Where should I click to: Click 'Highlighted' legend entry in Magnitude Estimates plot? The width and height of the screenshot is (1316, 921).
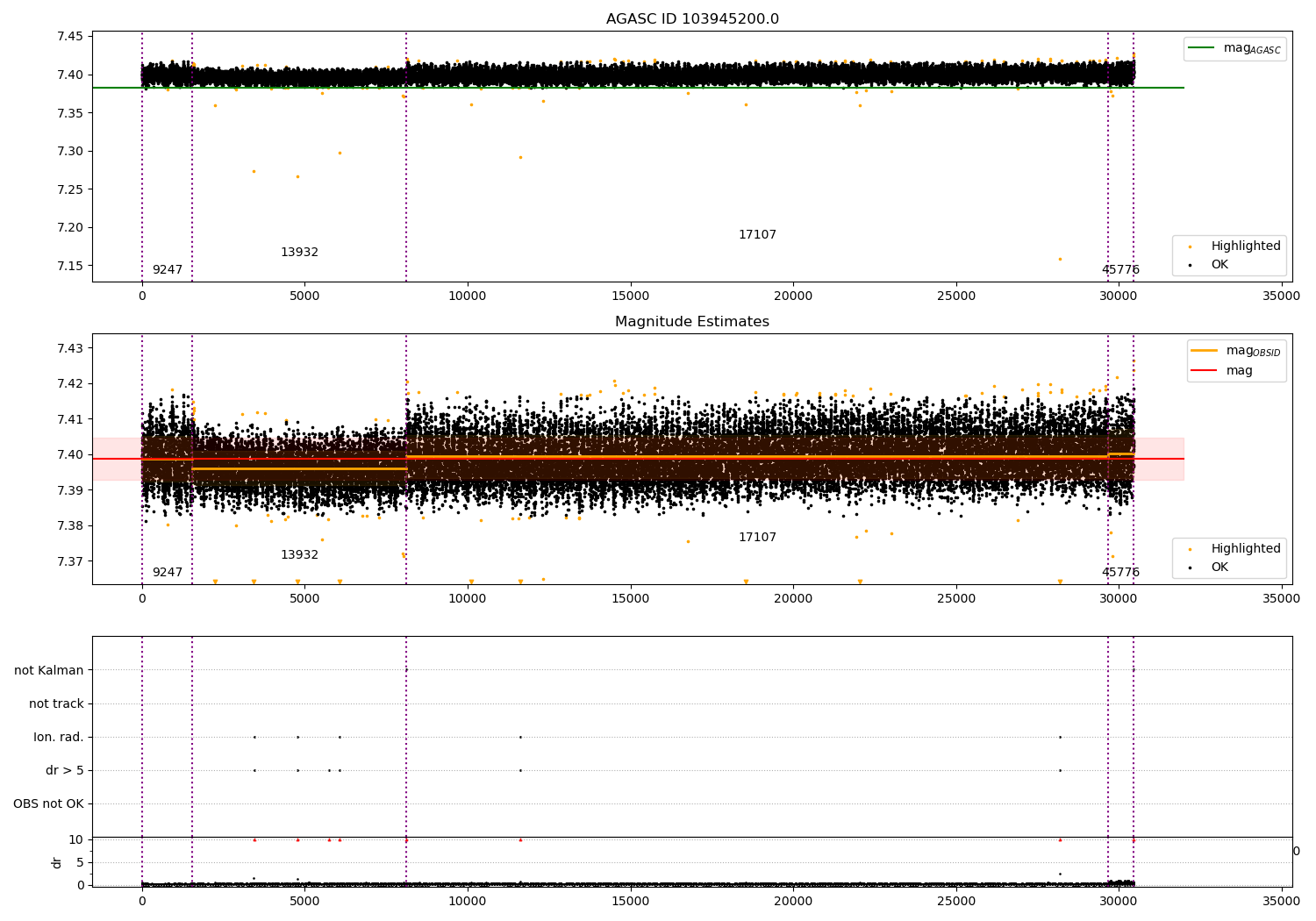coord(1246,549)
